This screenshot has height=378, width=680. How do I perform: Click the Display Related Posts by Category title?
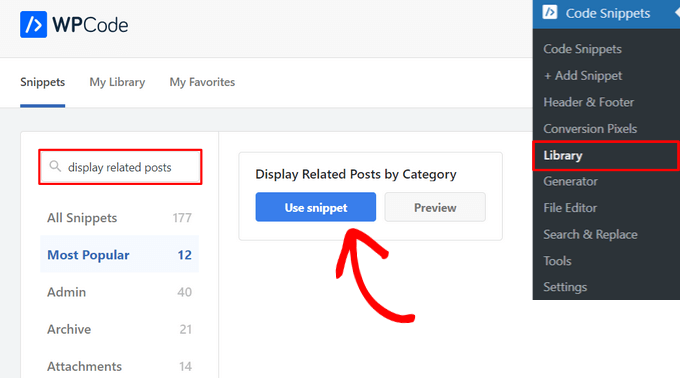356,174
